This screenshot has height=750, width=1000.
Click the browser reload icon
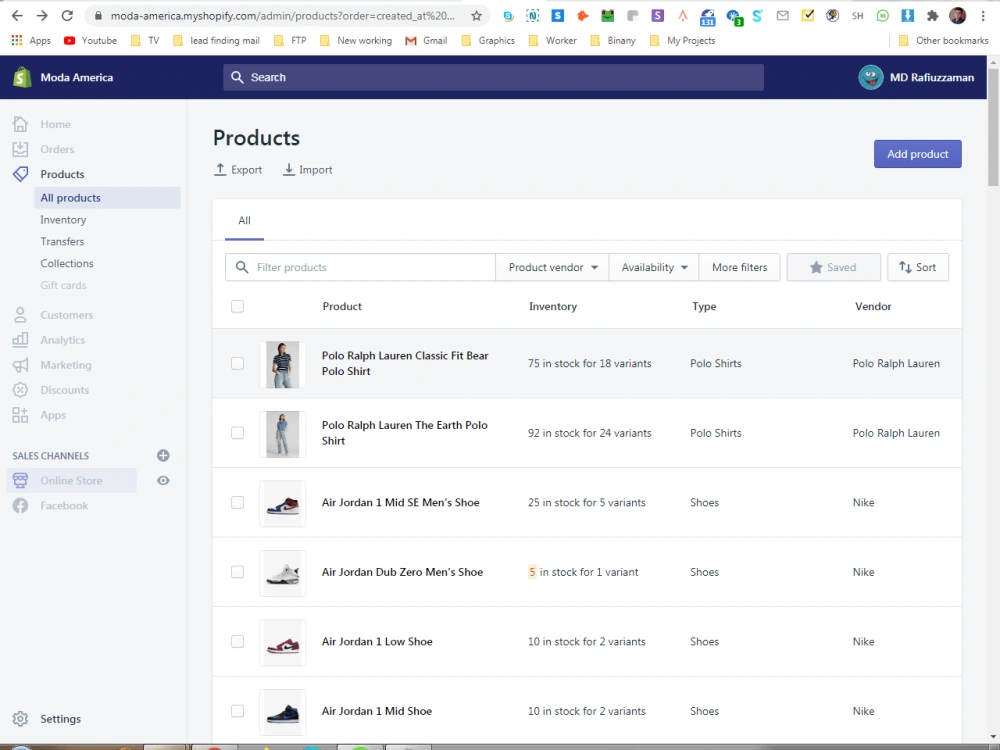[x=67, y=16]
